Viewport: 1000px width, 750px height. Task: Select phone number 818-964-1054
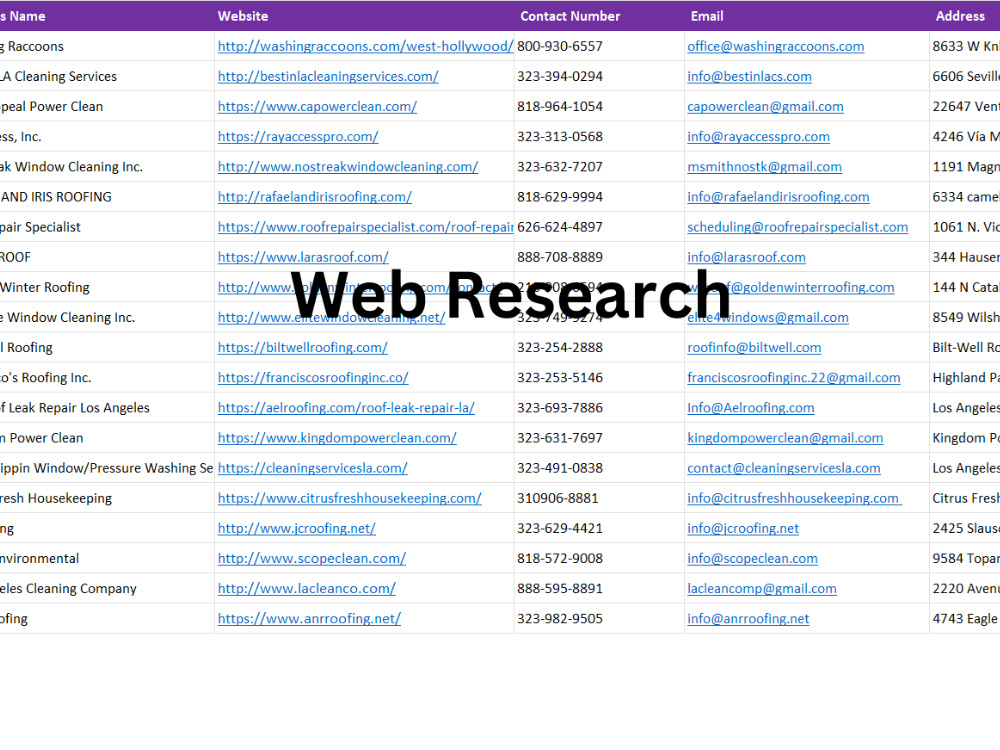pyautogui.click(x=559, y=107)
